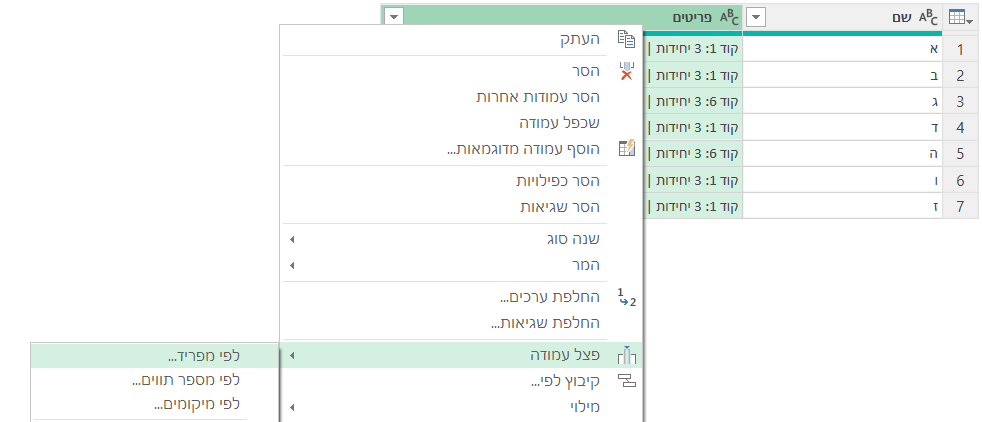The height and width of the screenshot is (422, 982).
Task: Select שכפל עמודה menu entry
Action: click(x=559, y=123)
